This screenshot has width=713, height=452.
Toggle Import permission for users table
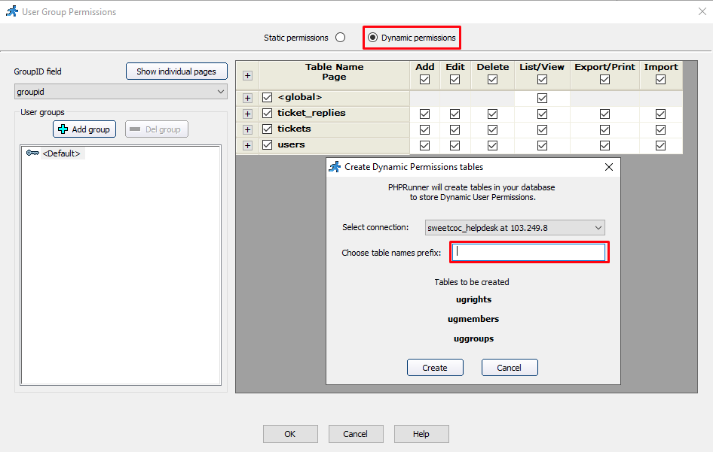click(x=660, y=145)
